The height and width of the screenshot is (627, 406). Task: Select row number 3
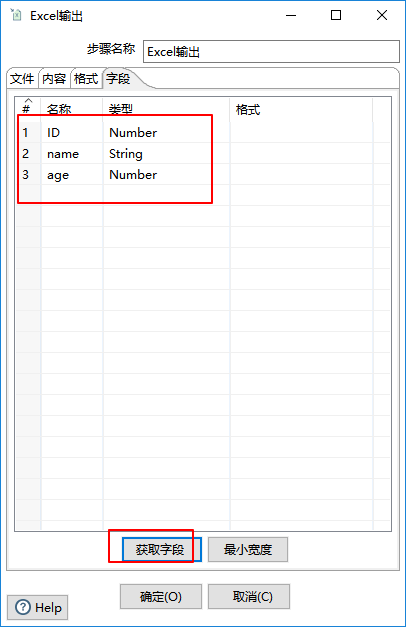pyautogui.click(x=28, y=175)
